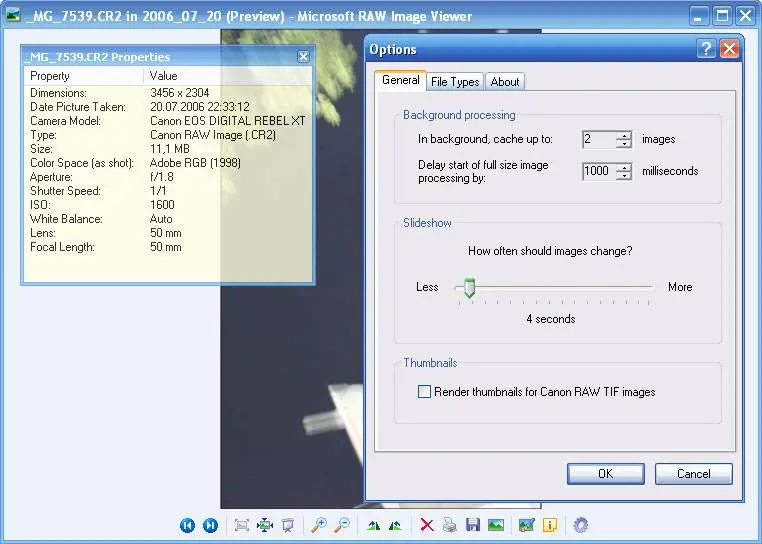
Task: Select the 'Focal Length:' property row
Action: (x=168, y=247)
